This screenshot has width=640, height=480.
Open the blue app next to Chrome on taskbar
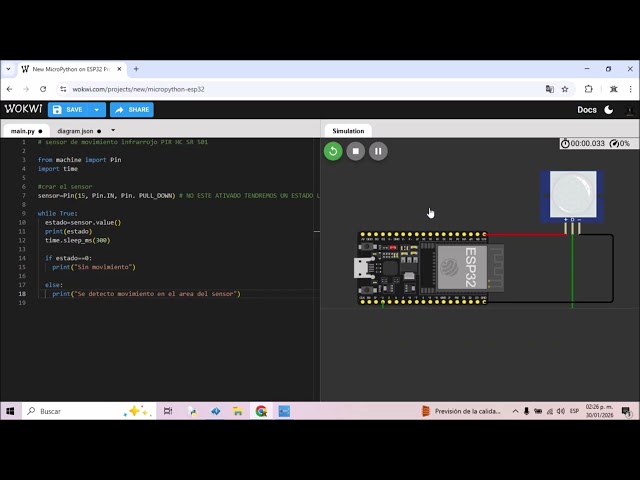pos(284,411)
